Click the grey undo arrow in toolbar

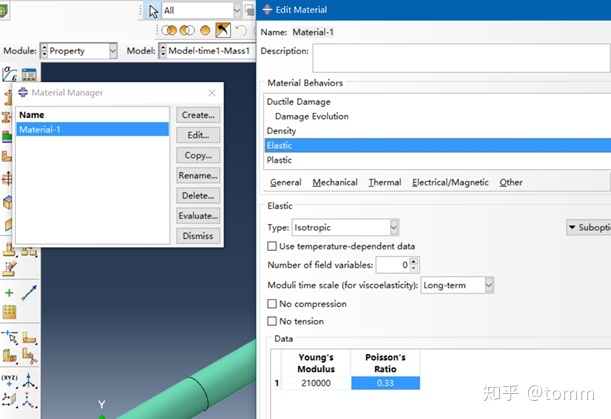coord(241,30)
